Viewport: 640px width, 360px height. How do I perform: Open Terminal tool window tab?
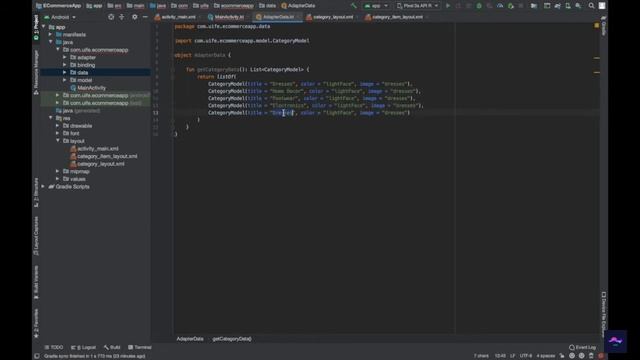click(x=140, y=347)
